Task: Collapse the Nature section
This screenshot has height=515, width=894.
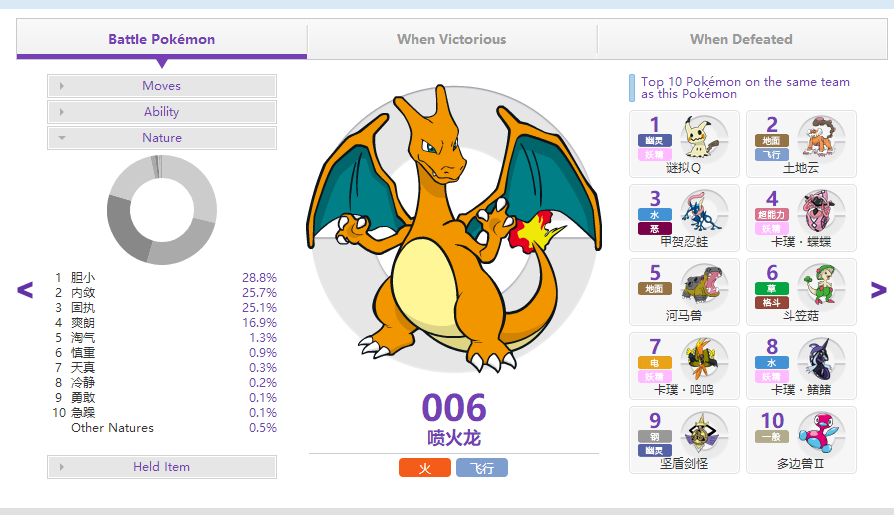Action: 162,138
